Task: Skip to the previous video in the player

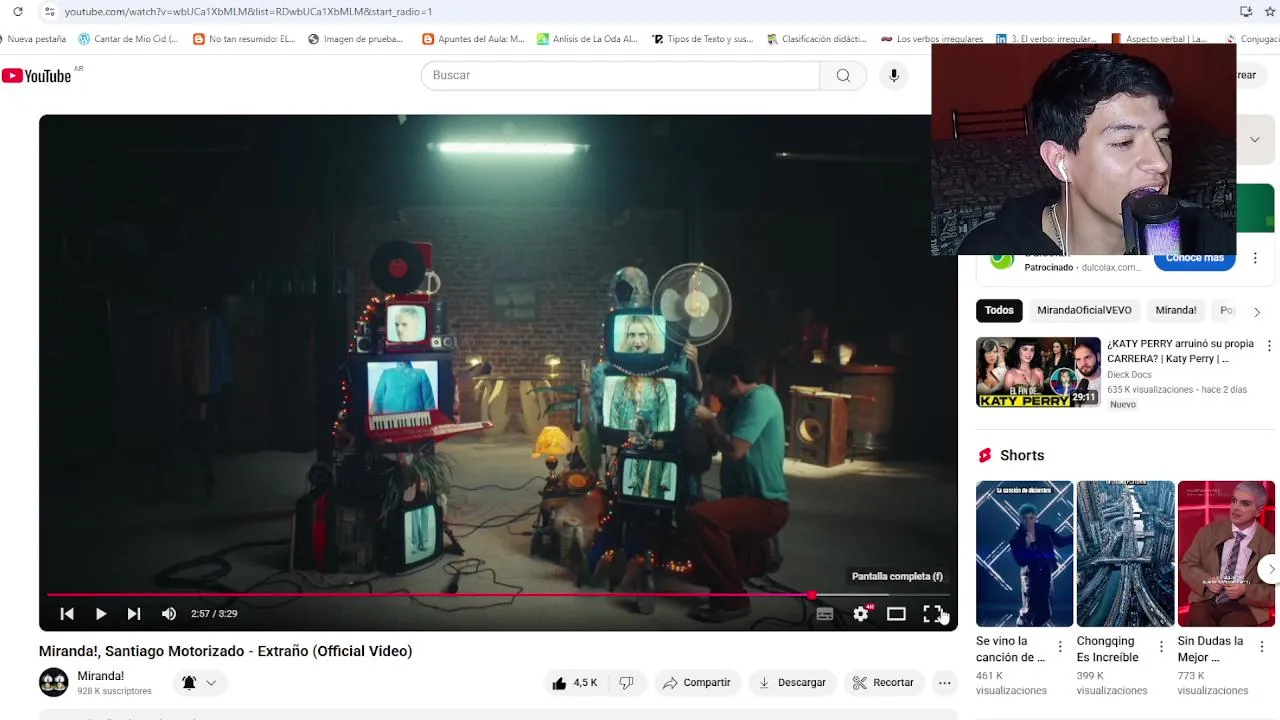Action: coord(67,614)
